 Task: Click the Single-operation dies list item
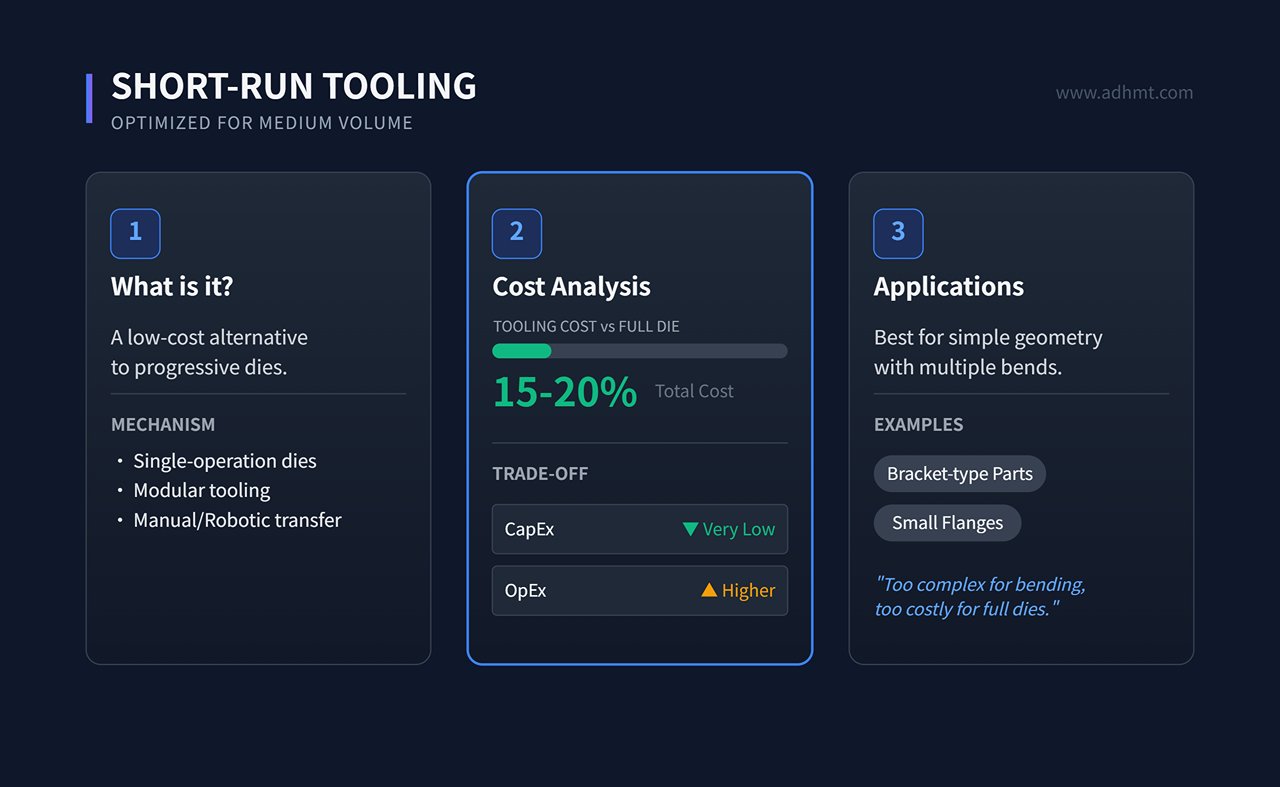pos(224,461)
